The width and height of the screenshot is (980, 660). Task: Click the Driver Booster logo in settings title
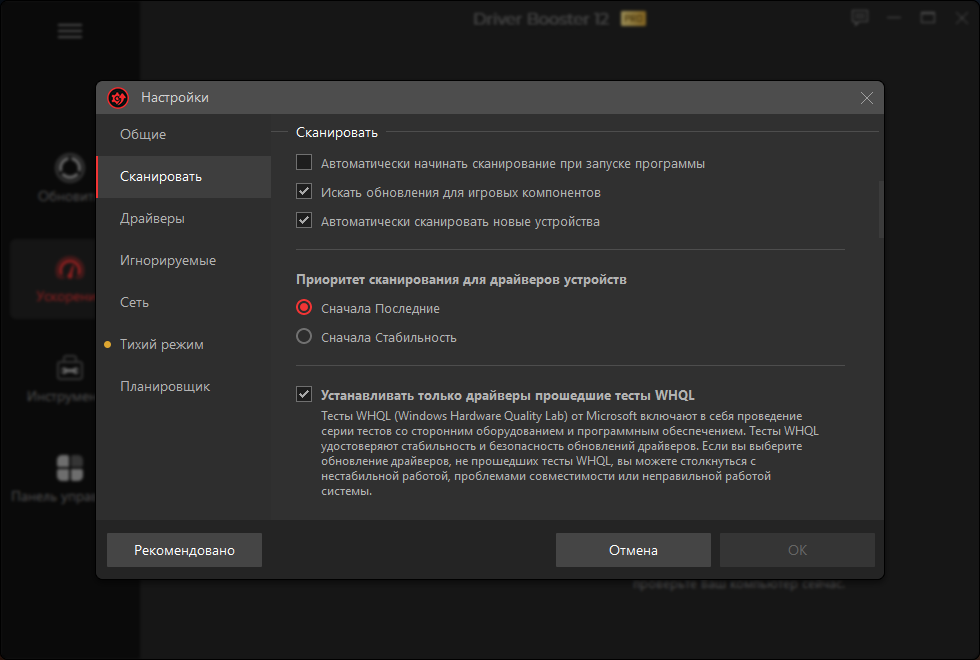[119, 98]
